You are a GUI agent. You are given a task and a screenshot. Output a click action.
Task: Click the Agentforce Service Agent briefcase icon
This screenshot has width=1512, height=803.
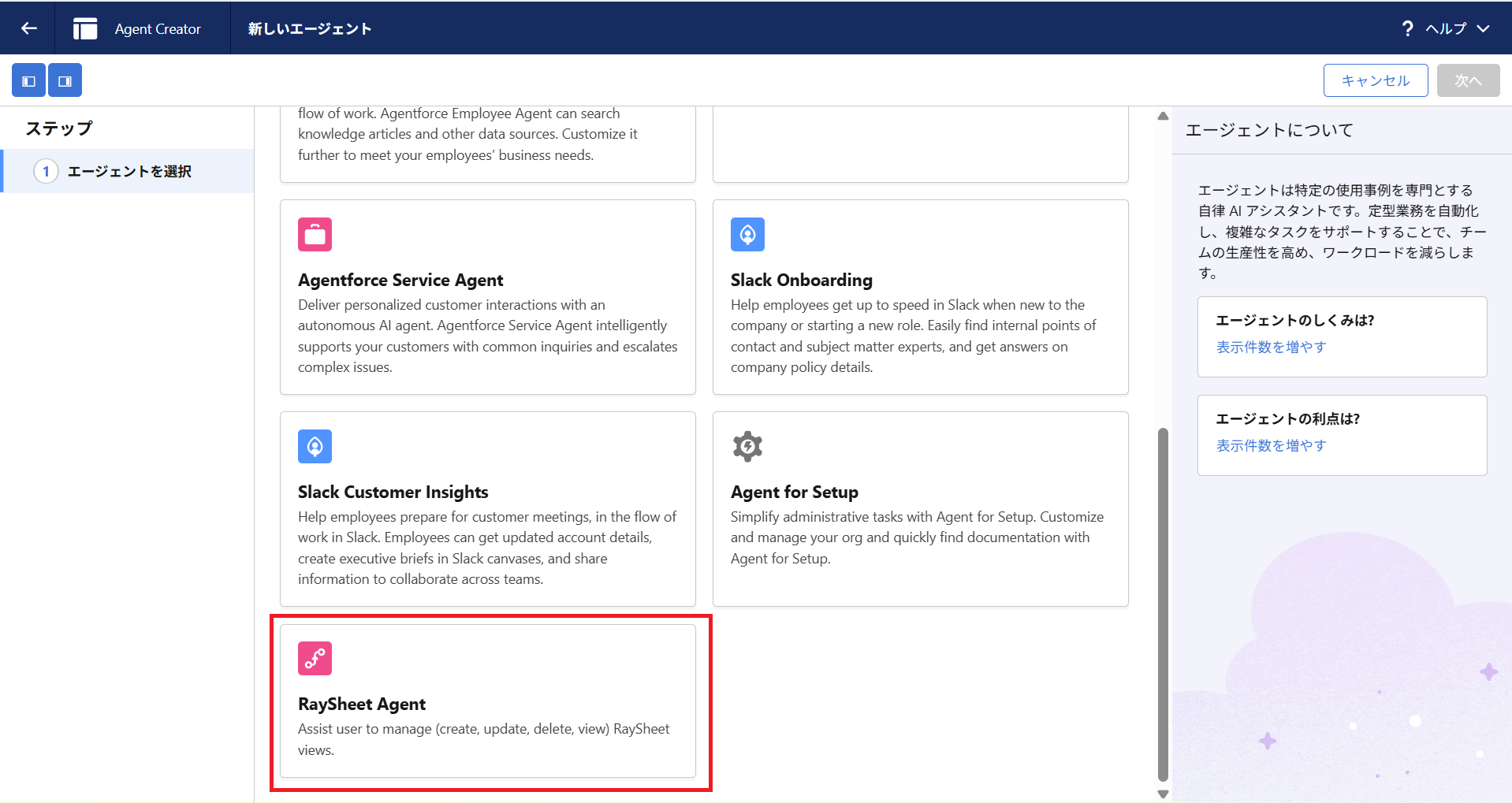(315, 234)
